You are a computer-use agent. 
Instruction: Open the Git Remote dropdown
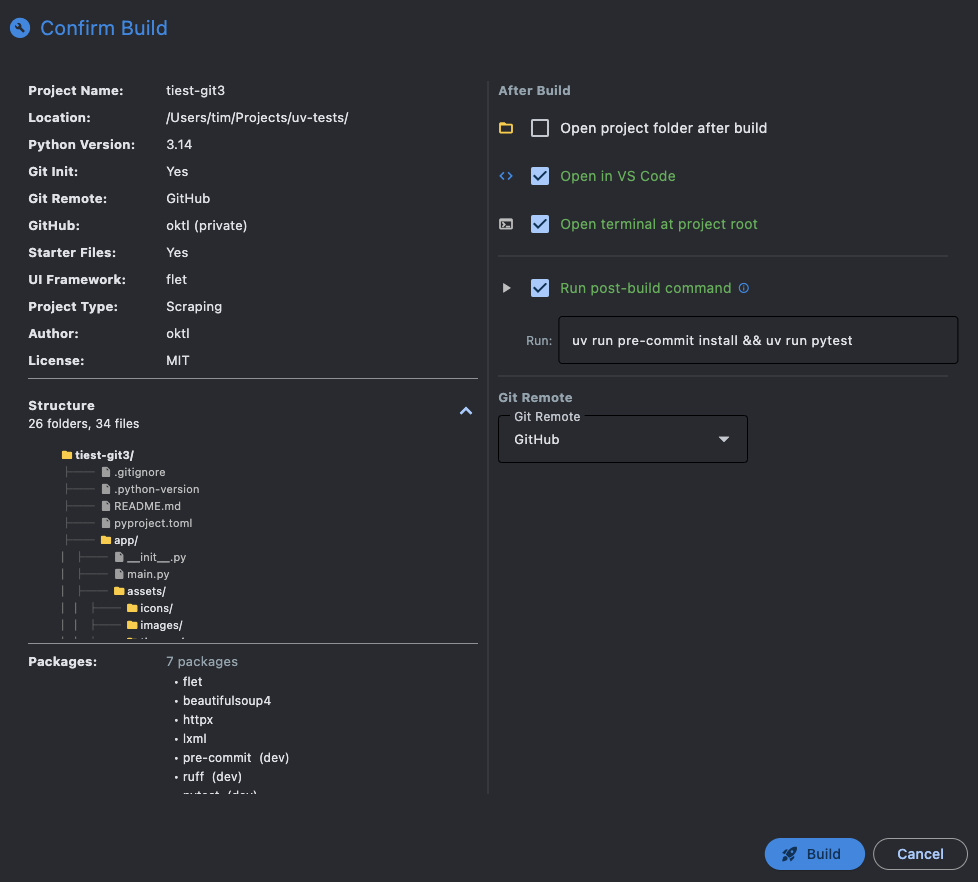click(x=622, y=439)
